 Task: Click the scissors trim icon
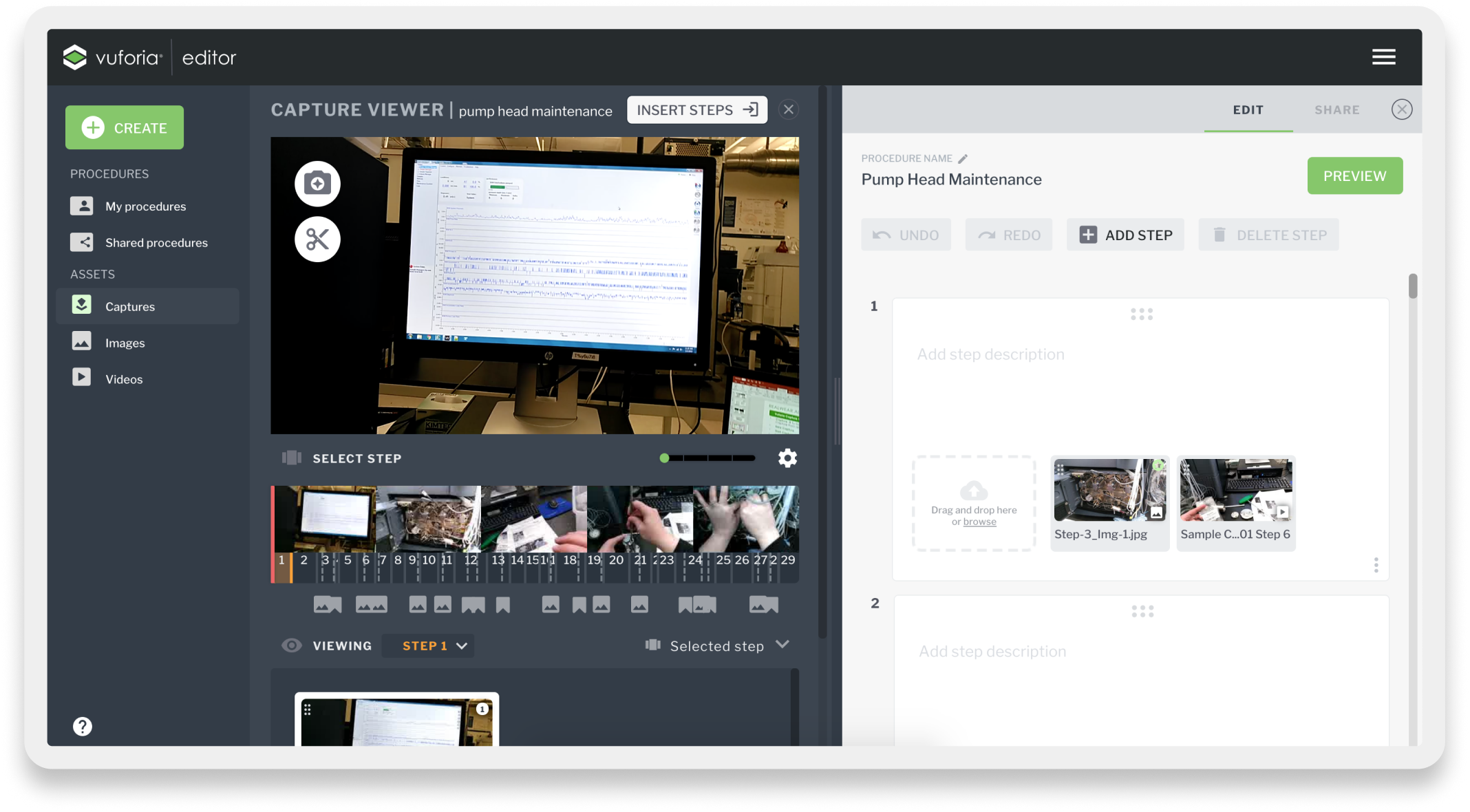pos(317,239)
